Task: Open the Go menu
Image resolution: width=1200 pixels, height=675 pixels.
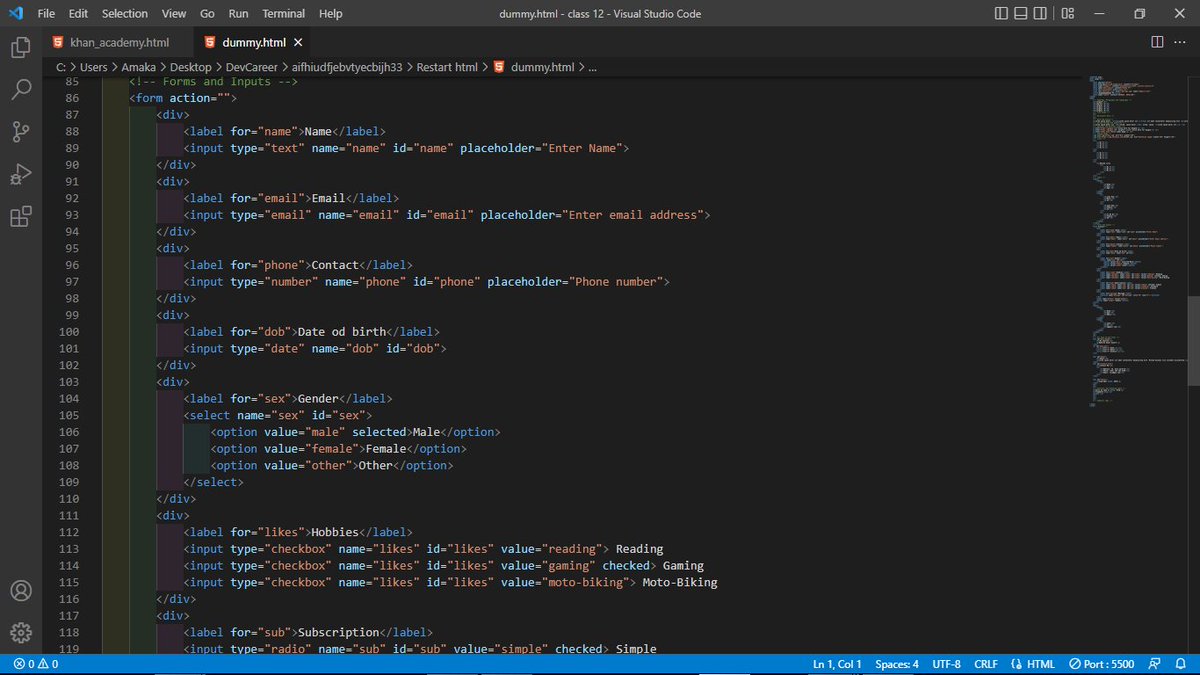Action: pyautogui.click(x=207, y=13)
